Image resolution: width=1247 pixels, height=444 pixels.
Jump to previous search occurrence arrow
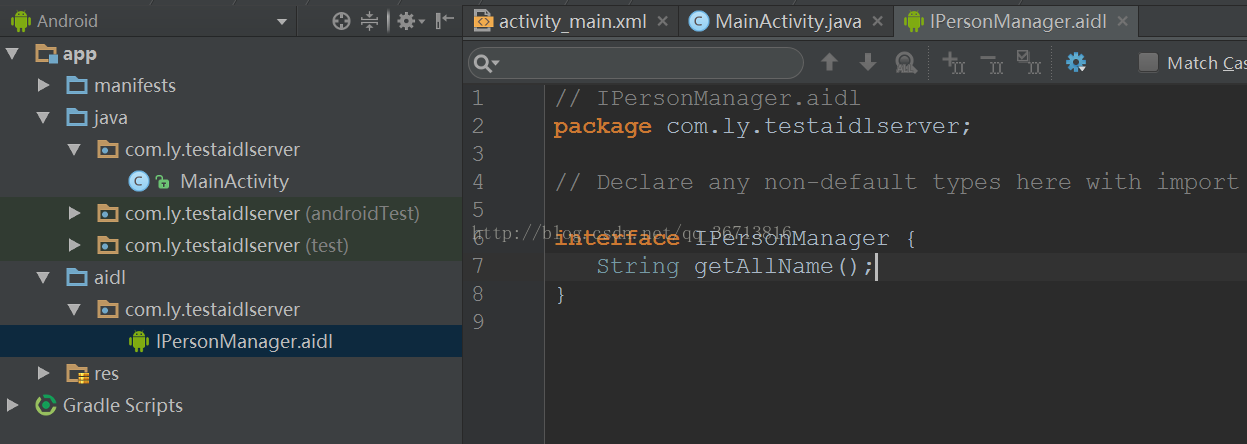[829, 63]
